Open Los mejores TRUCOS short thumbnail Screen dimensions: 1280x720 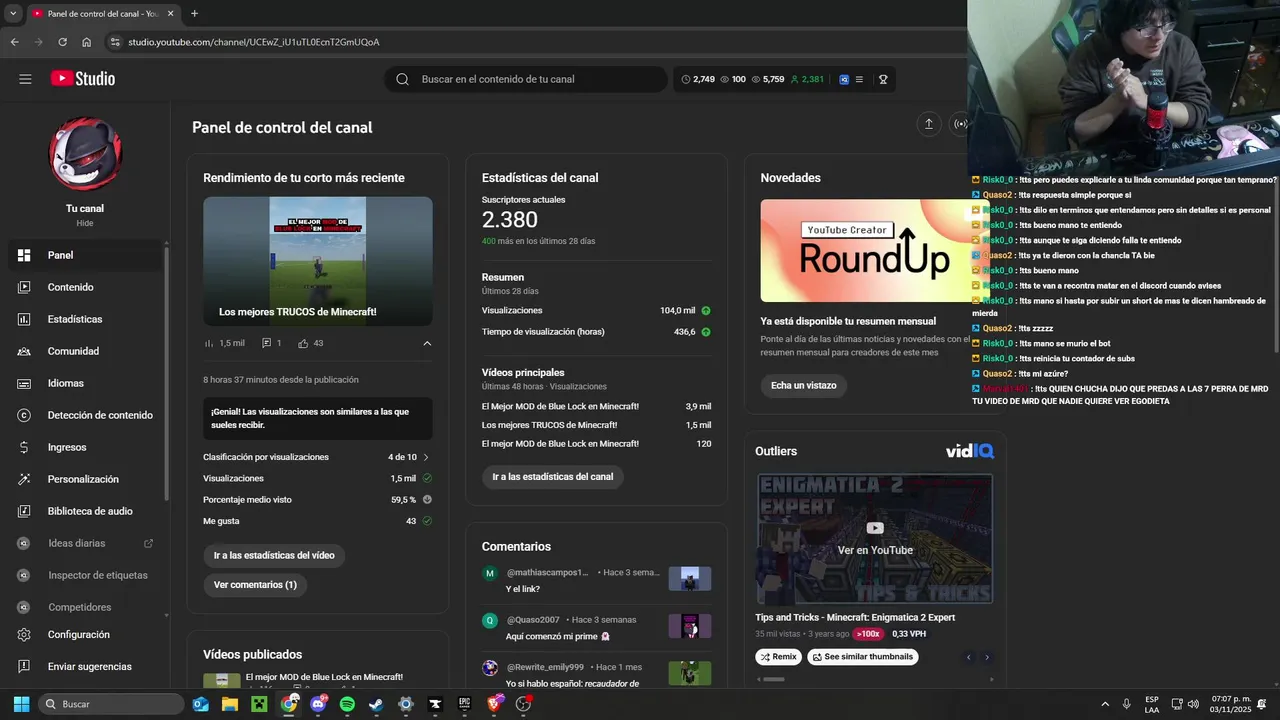[x=318, y=261]
